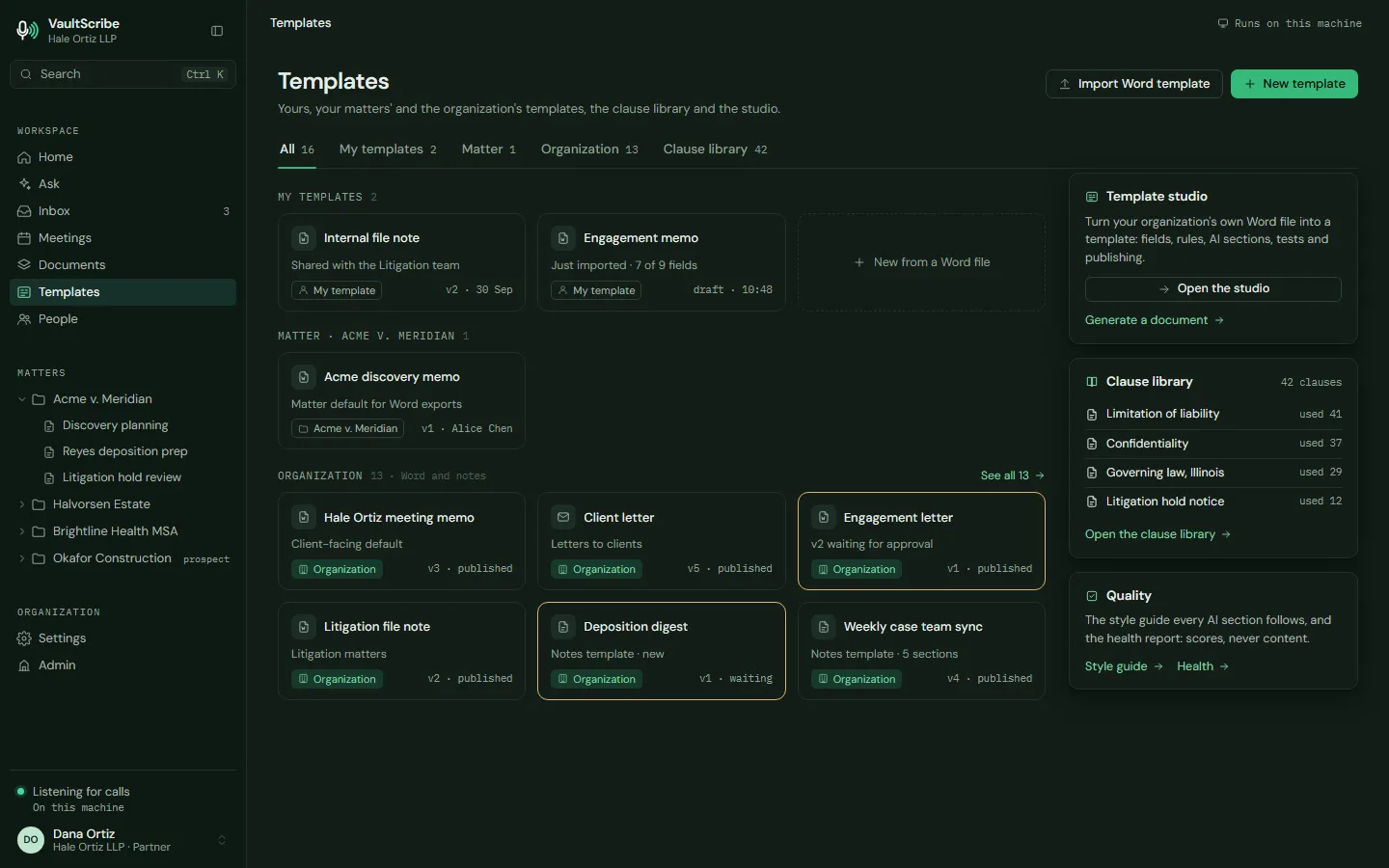Open Meetings via its calendar icon

[24, 238]
